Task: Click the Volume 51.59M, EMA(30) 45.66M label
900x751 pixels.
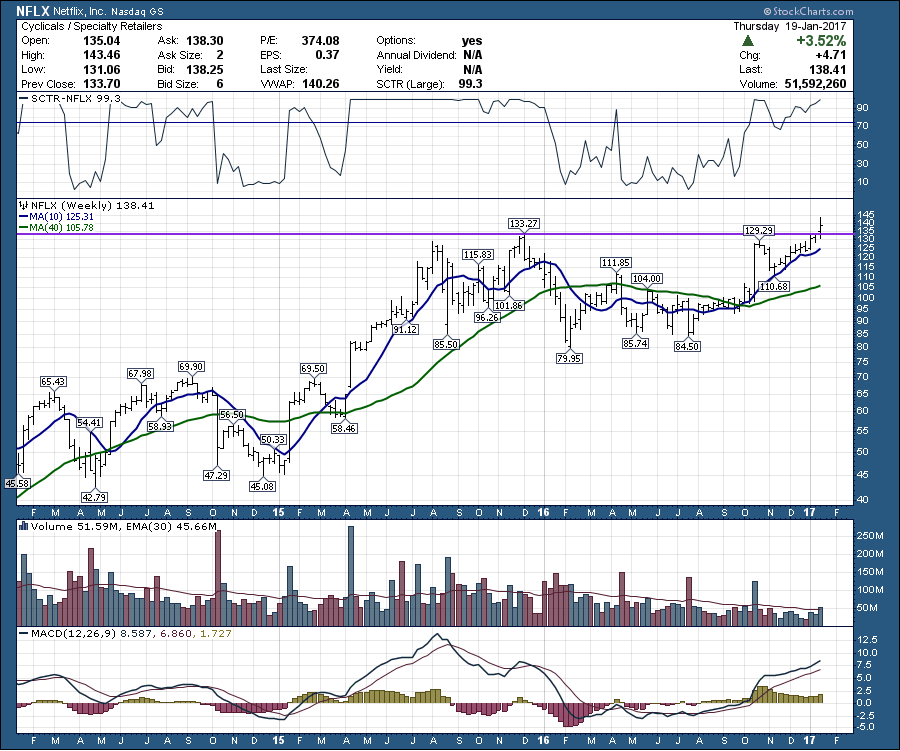Action: (x=124, y=526)
